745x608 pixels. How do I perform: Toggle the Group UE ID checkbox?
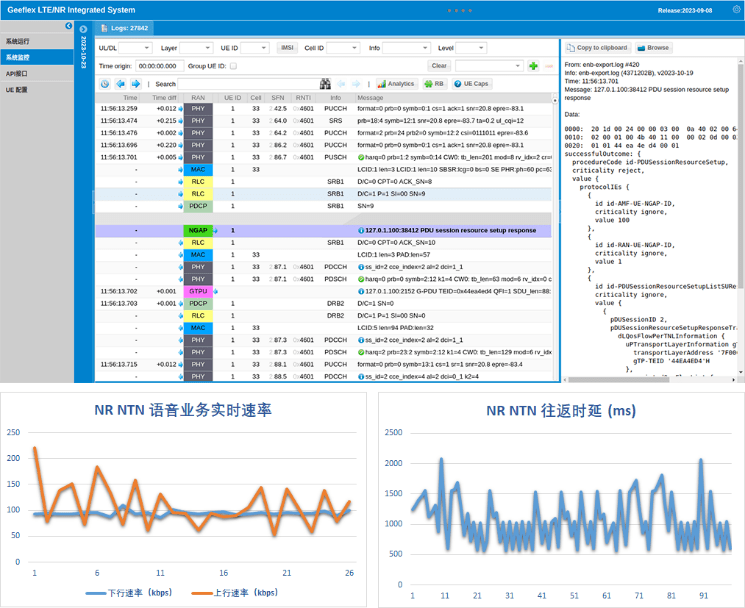click(233, 66)
